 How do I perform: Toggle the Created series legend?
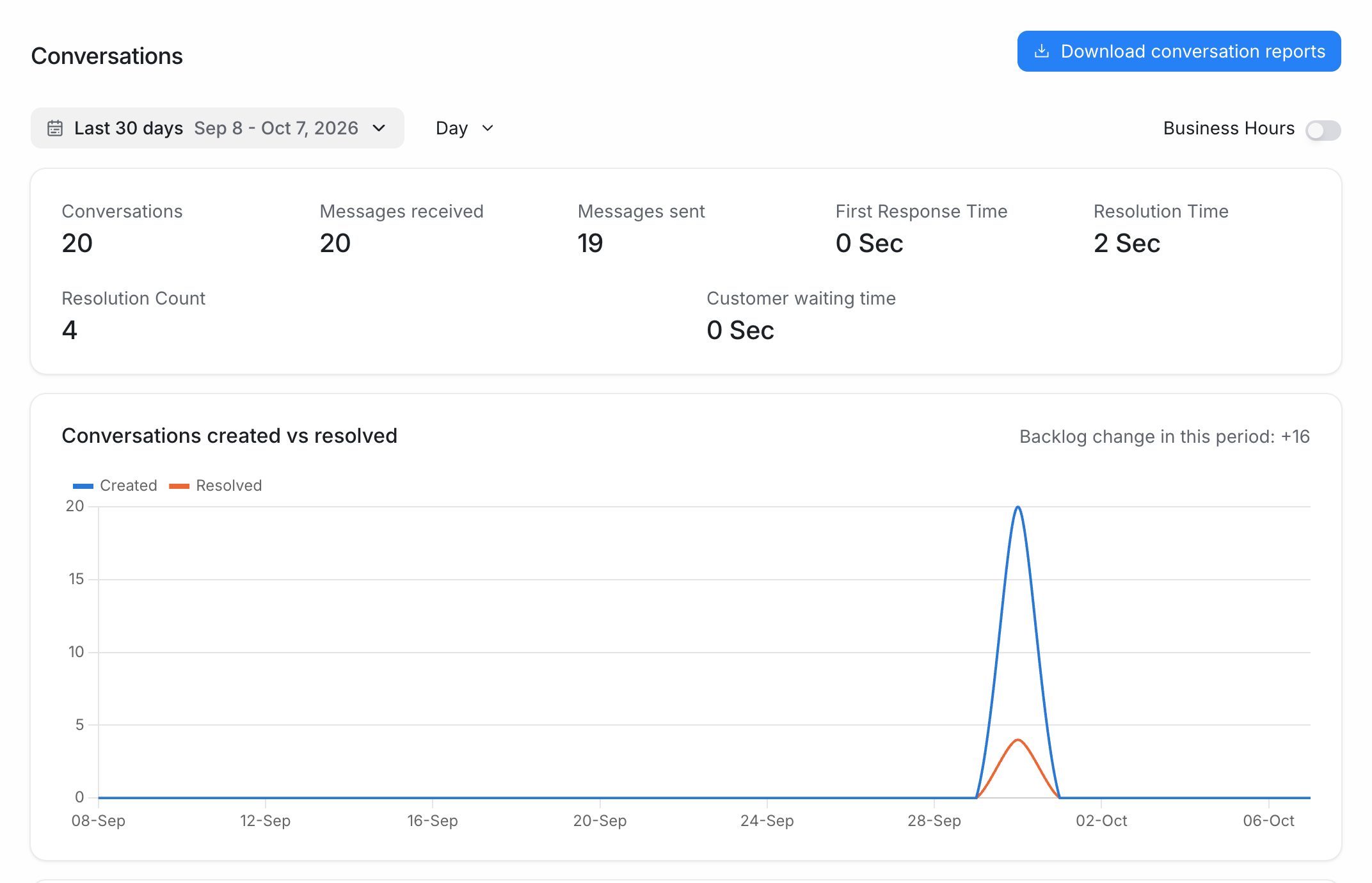(x=115, y=486)
